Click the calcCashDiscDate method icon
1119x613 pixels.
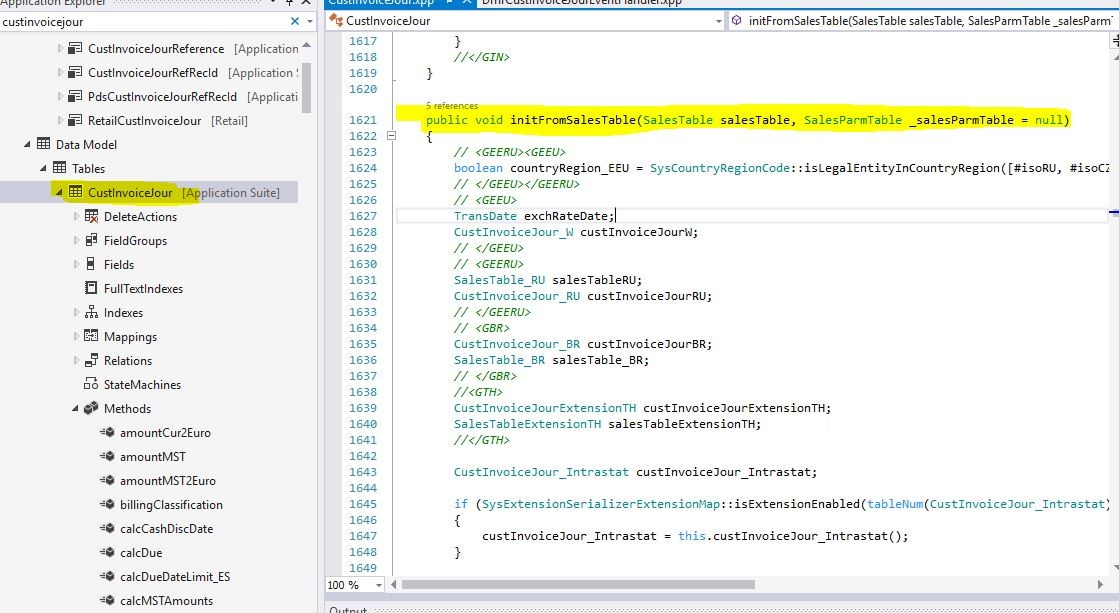point(107,529)
